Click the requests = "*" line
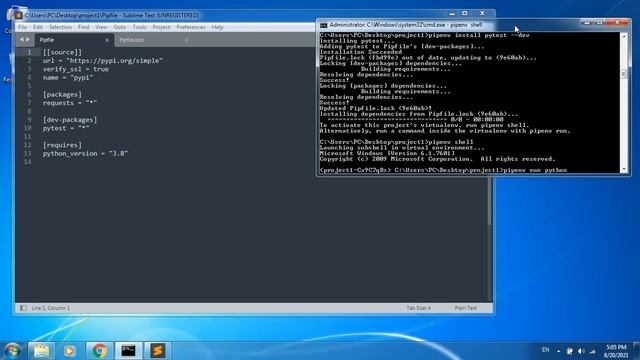Viewport: 640px width, 360px height. pos(70,103)
